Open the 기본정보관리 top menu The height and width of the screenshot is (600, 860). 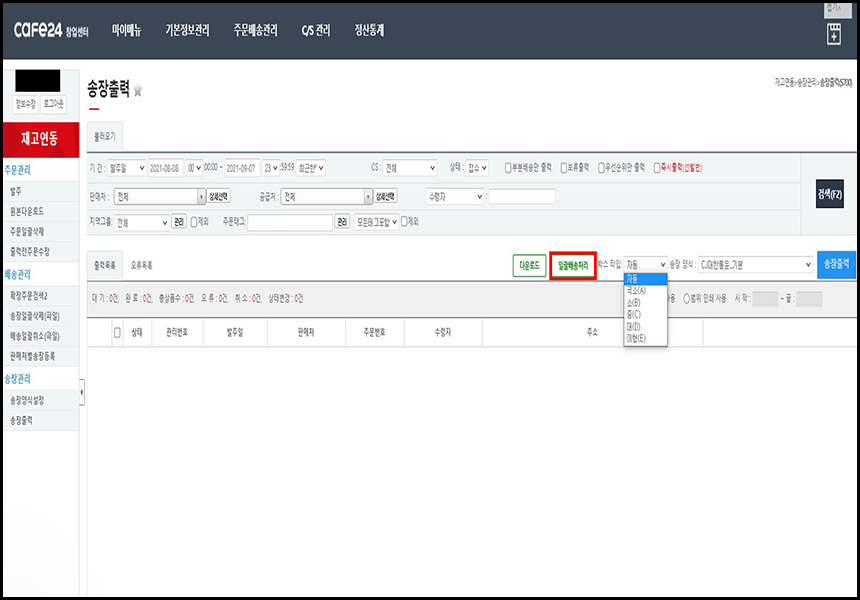pyautogui.click(x=187, y=30)
